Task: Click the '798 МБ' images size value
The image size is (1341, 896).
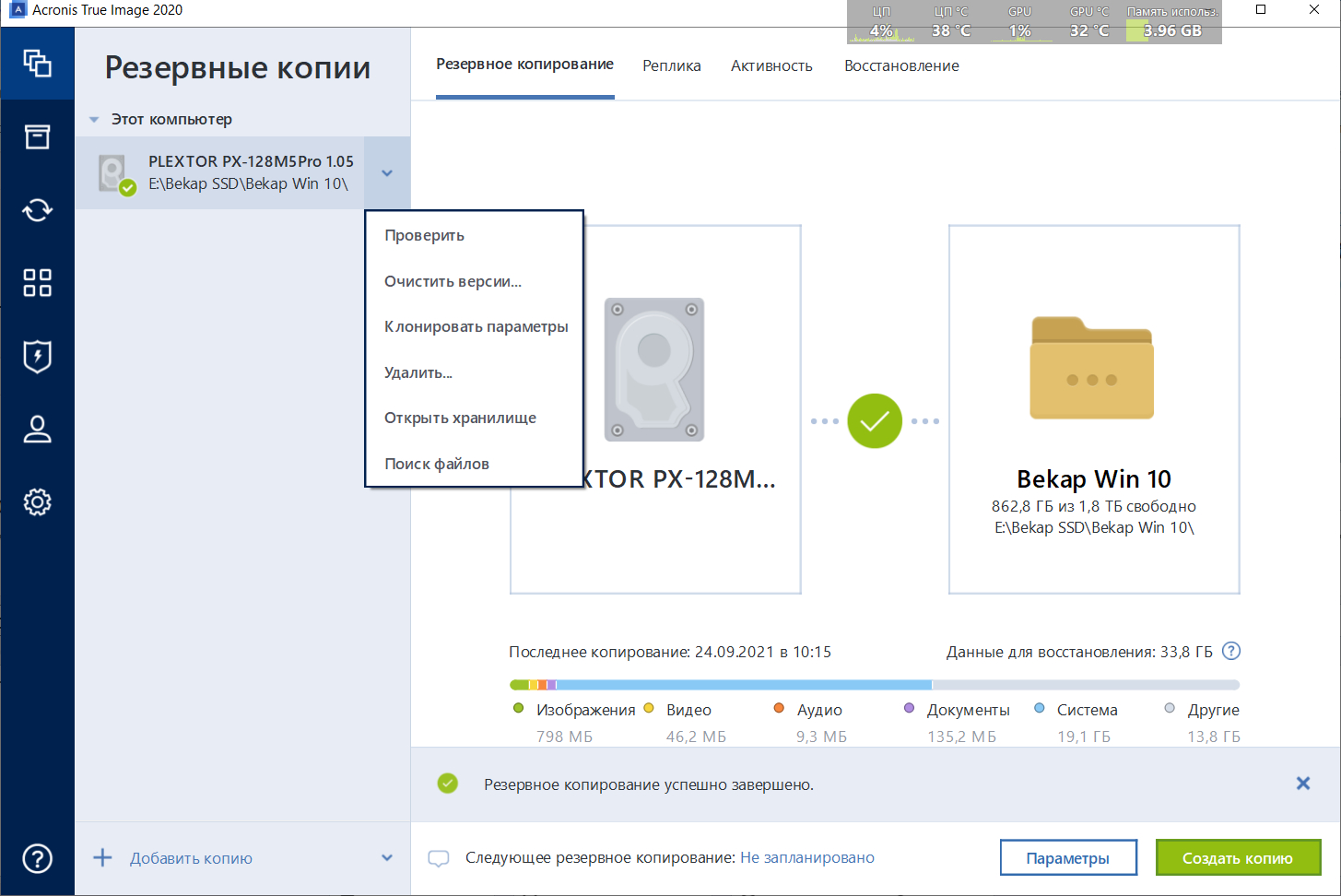Action: 564,737
